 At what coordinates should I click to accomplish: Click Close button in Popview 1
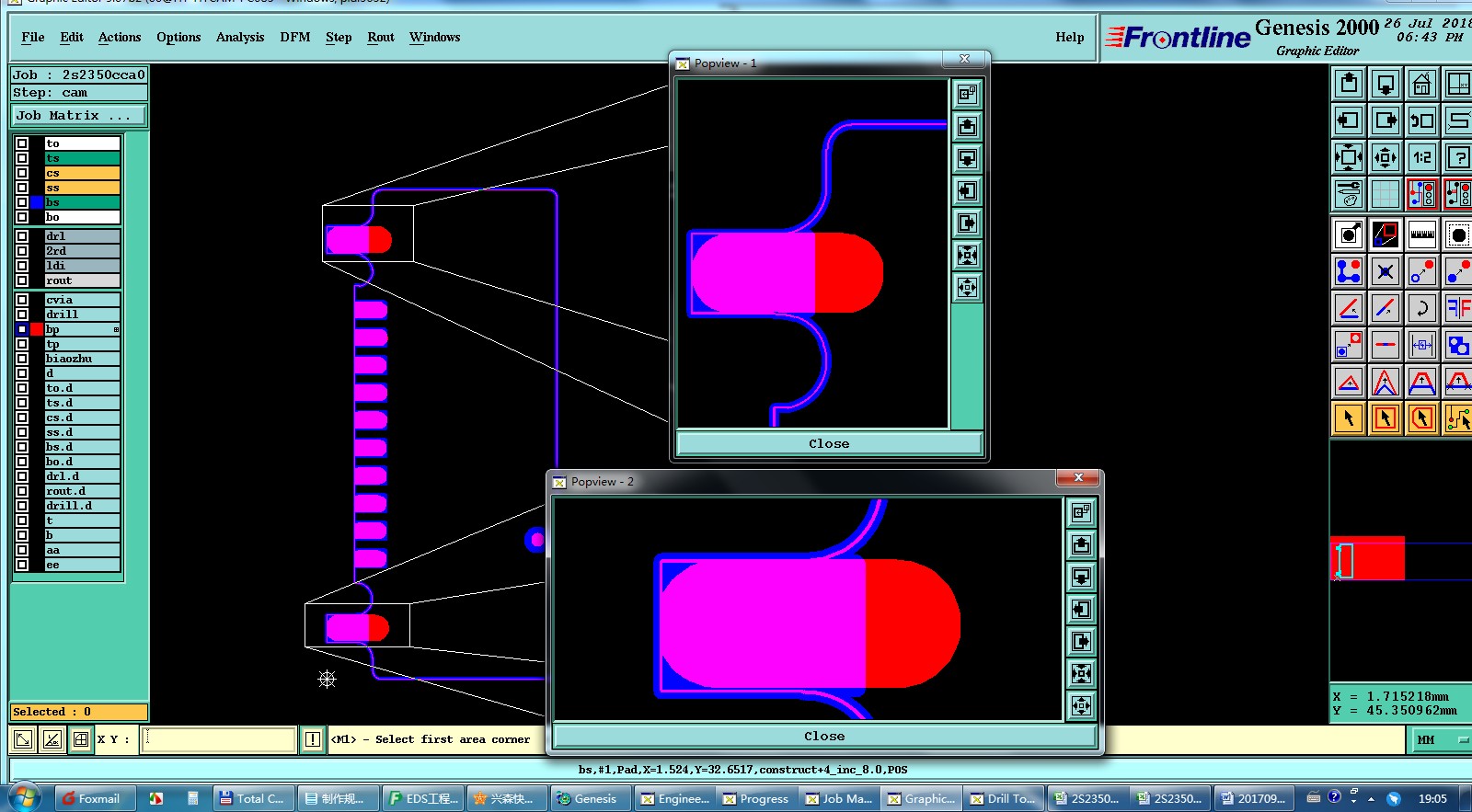829,443
